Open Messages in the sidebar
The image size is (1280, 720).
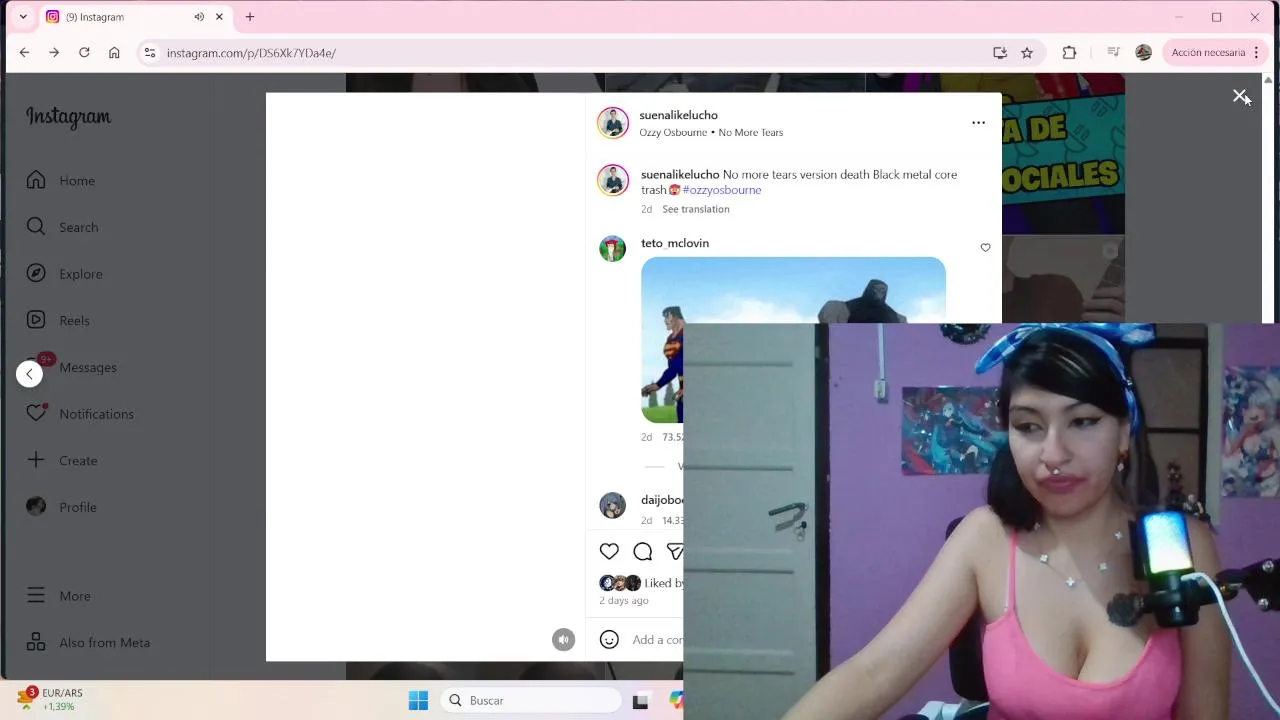coord(72,367)
